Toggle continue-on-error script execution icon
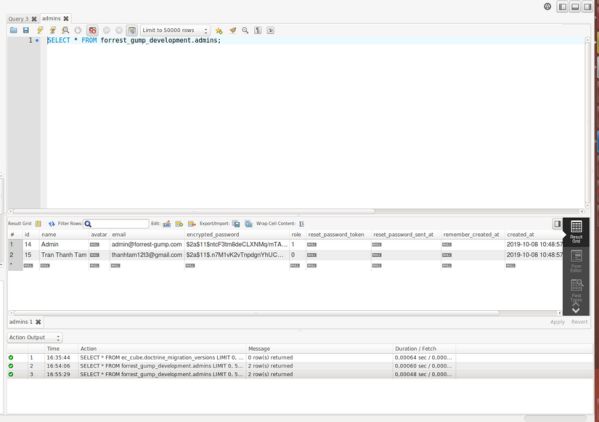 pyautogui.click(x=92, y=30)
